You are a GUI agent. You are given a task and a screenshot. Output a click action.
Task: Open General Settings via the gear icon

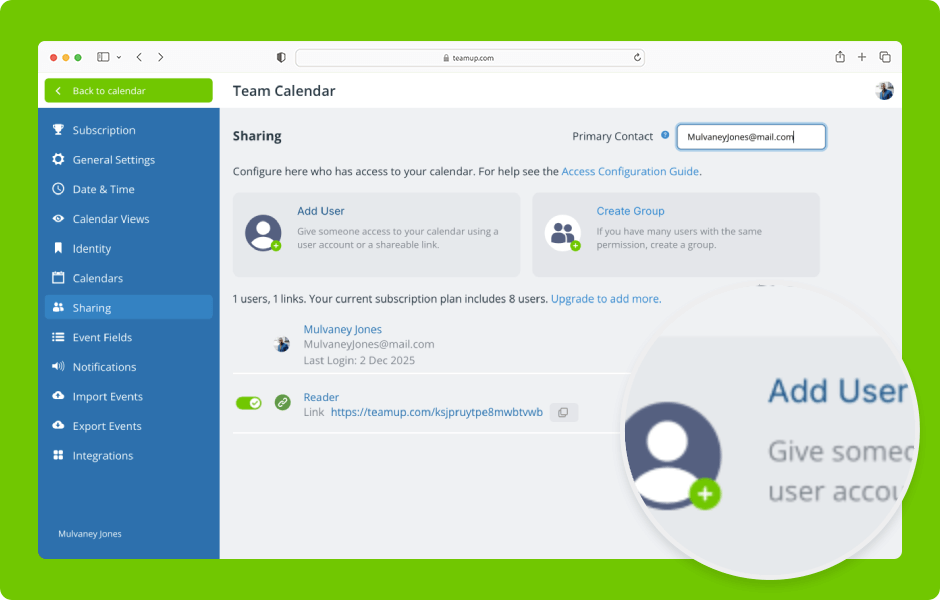pyautogui.click(x=59, y=159)
